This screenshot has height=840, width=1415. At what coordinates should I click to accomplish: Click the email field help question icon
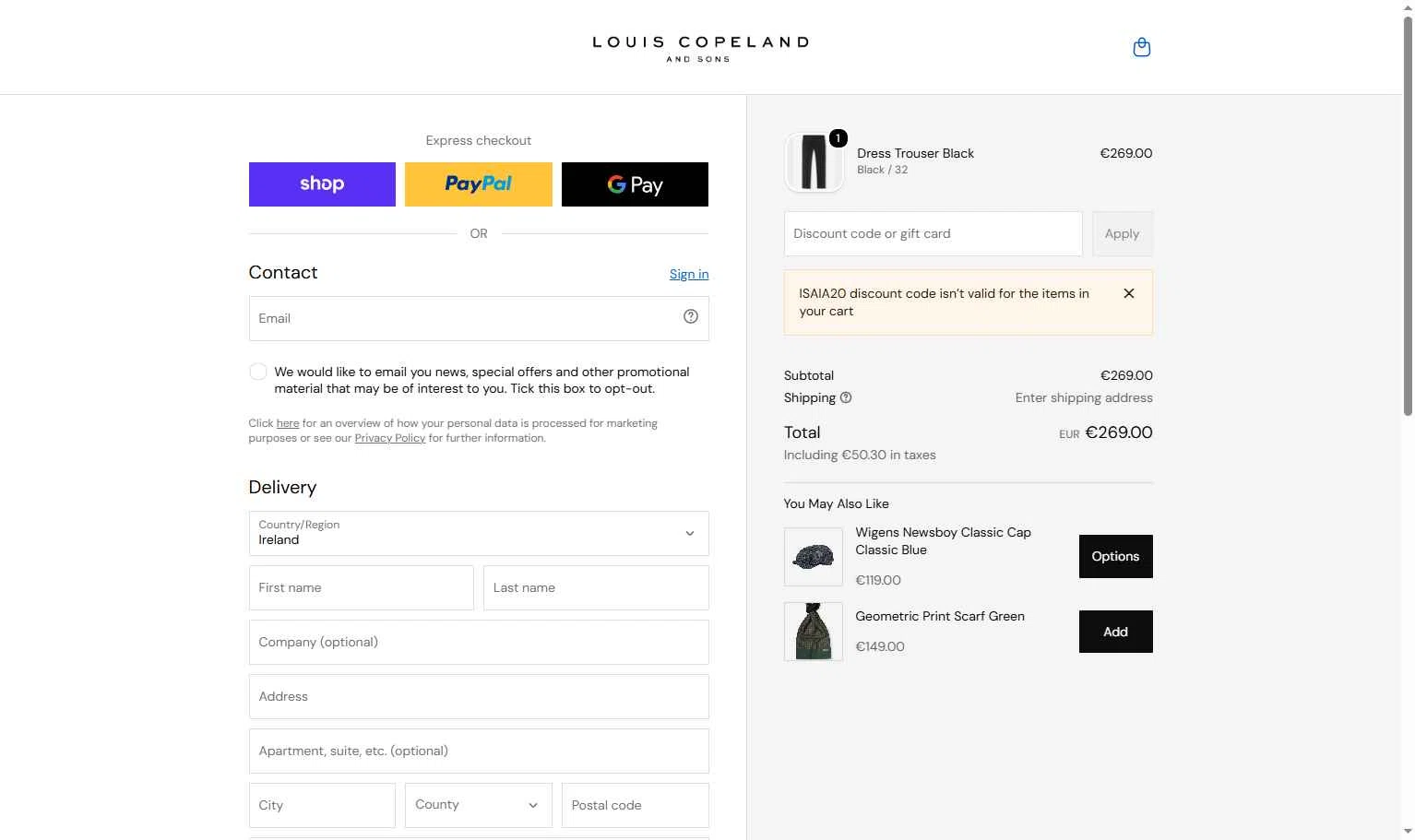(x=690, y=317)
